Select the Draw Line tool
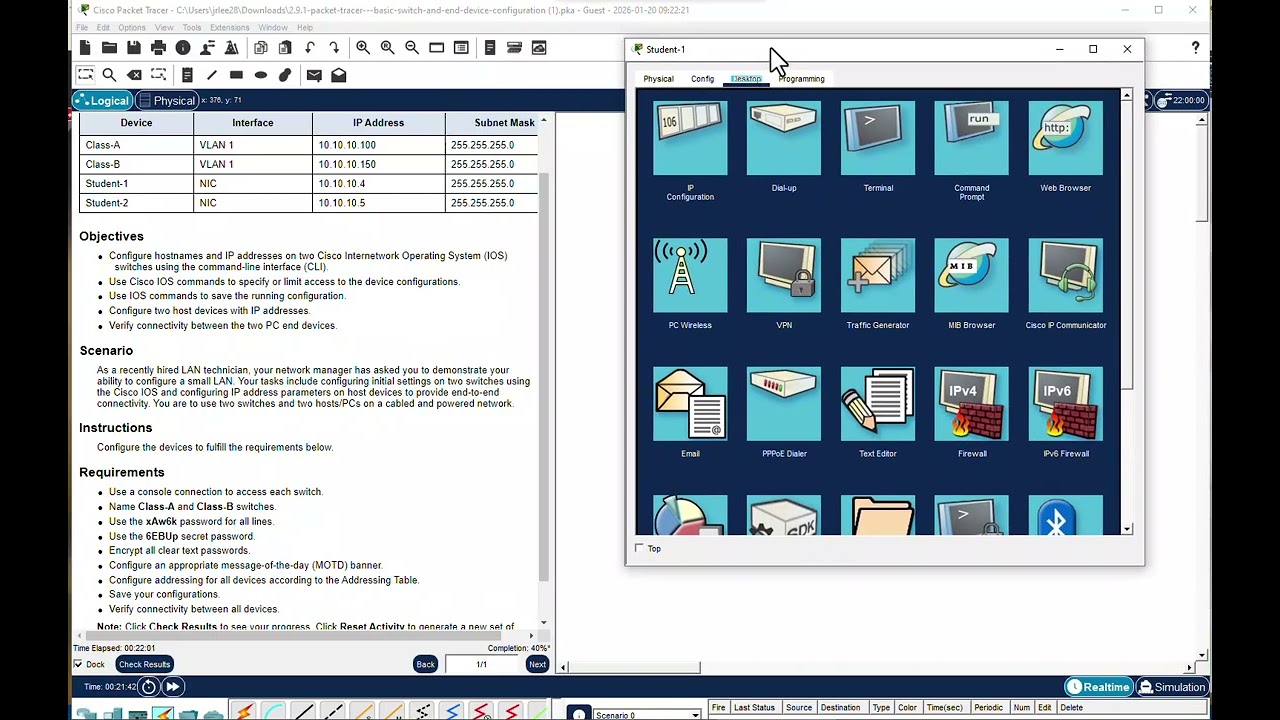Viewport: 1280px width, 720px height. coord(212,75)
